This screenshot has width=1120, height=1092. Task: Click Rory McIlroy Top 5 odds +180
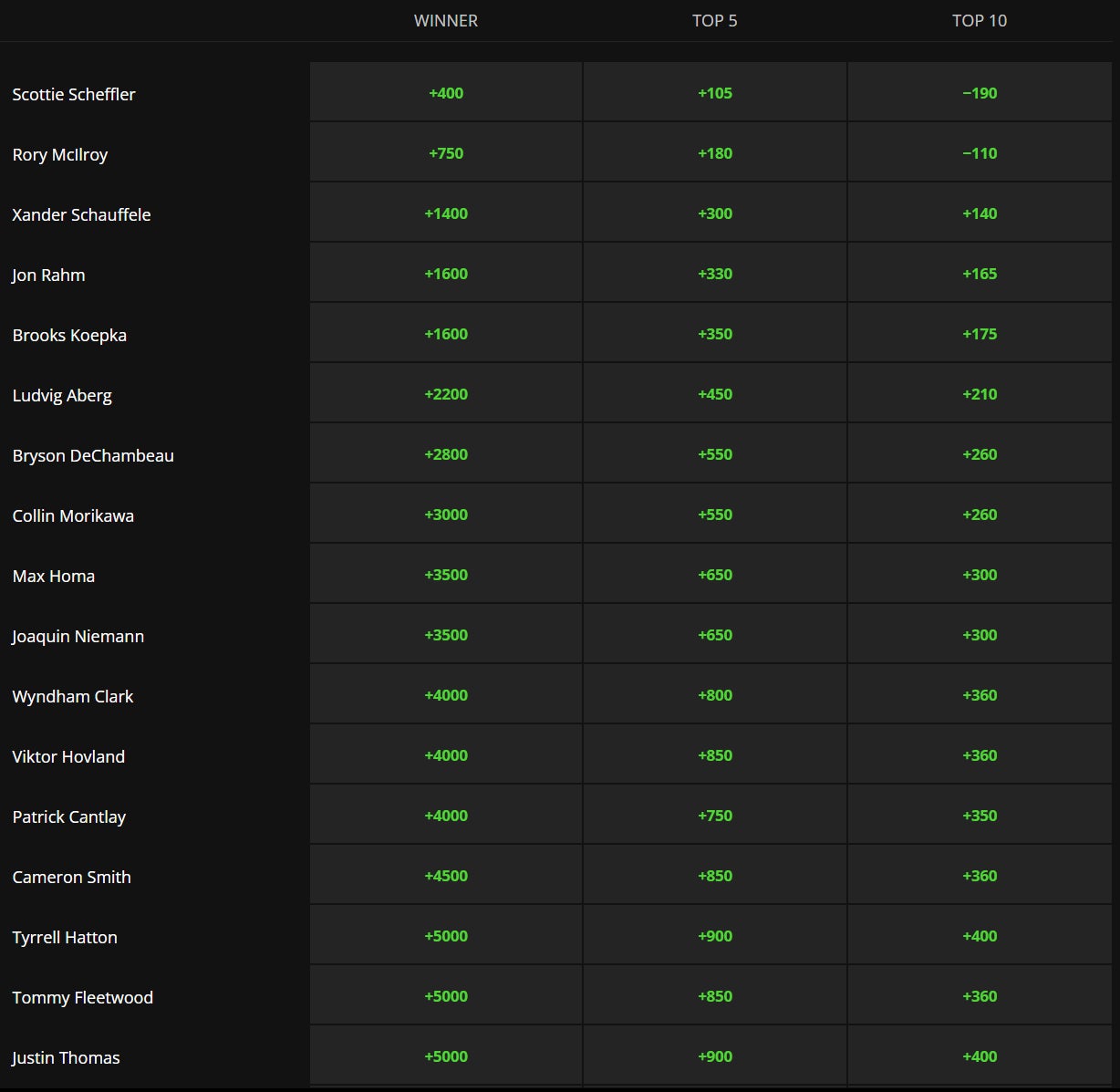click(714, 153)
